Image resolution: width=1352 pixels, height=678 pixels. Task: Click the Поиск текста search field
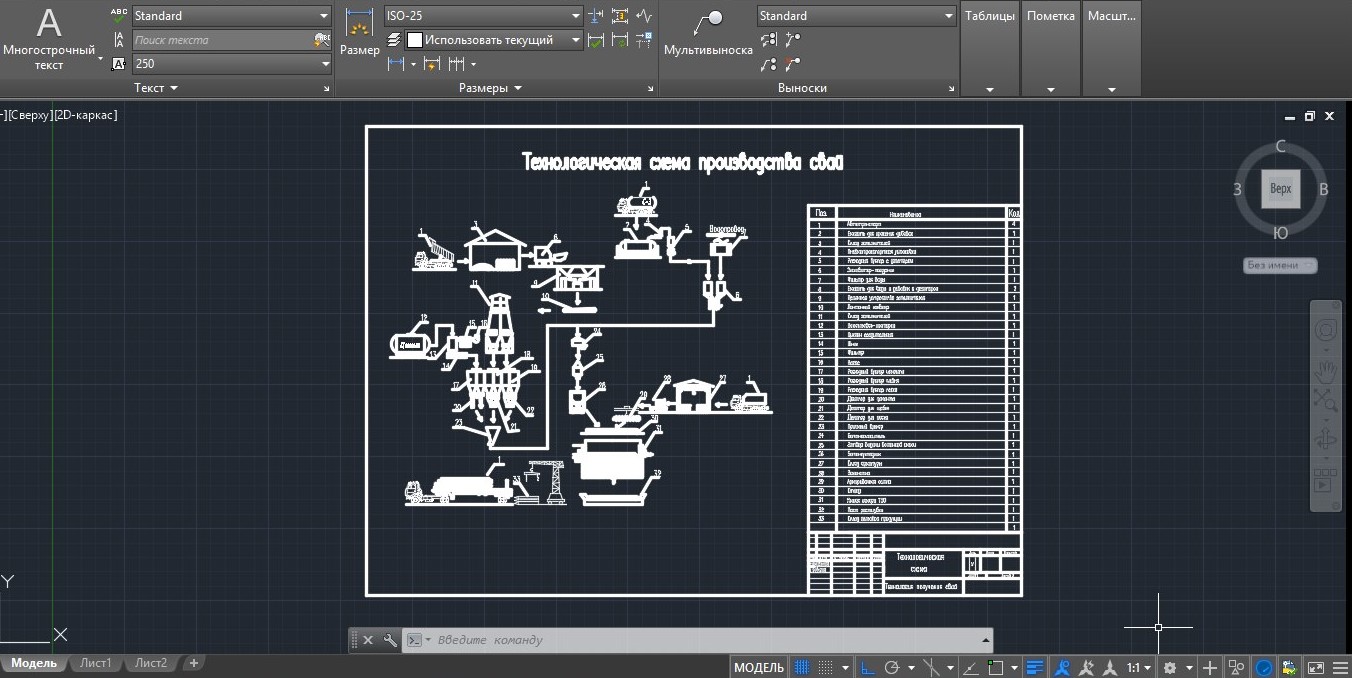coord(221,40)
